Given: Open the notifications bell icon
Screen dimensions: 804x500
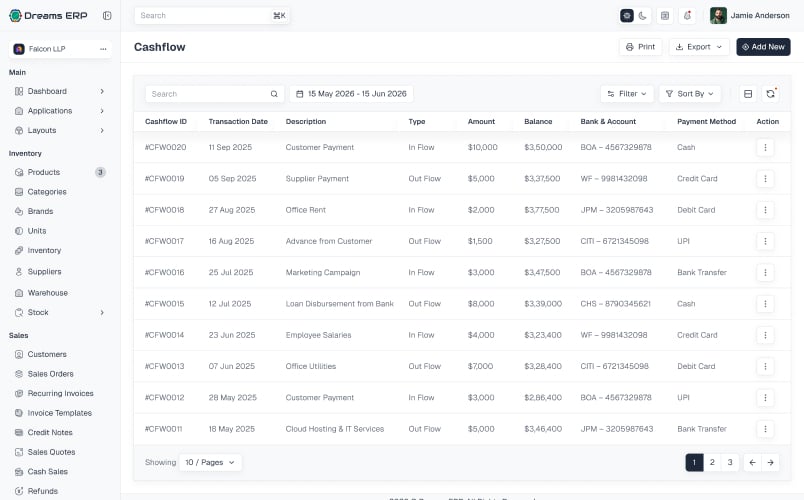Looking at the screenshot, I should [x=688, y=16].
